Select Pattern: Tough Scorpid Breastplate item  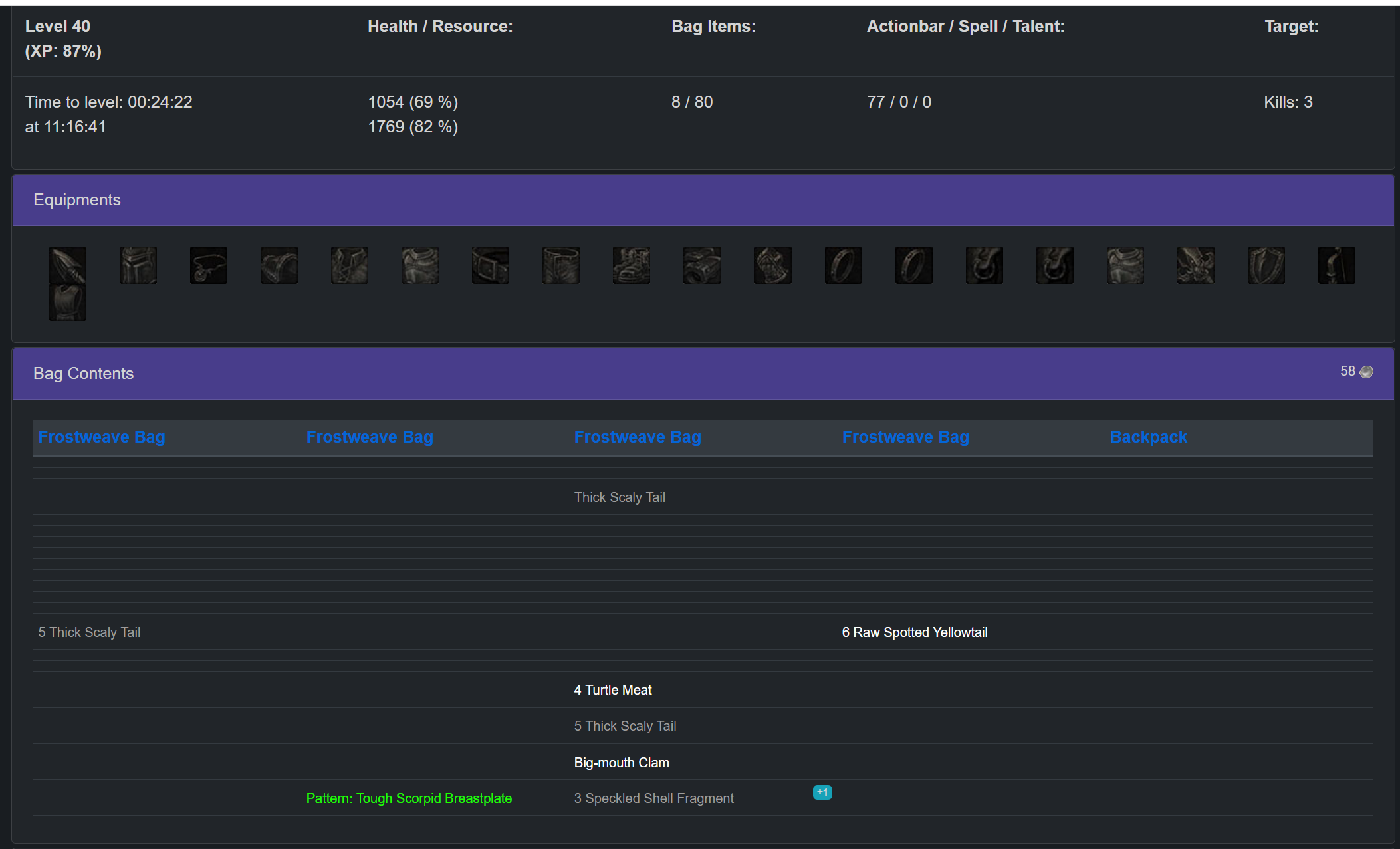click(408, 798)
